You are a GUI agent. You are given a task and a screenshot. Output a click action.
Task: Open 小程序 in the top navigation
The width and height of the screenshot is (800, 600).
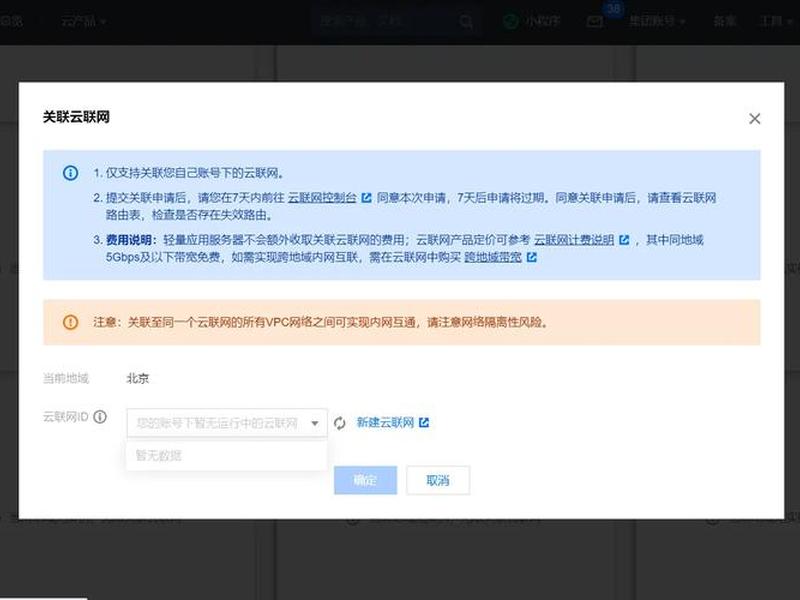coord(532,21)
